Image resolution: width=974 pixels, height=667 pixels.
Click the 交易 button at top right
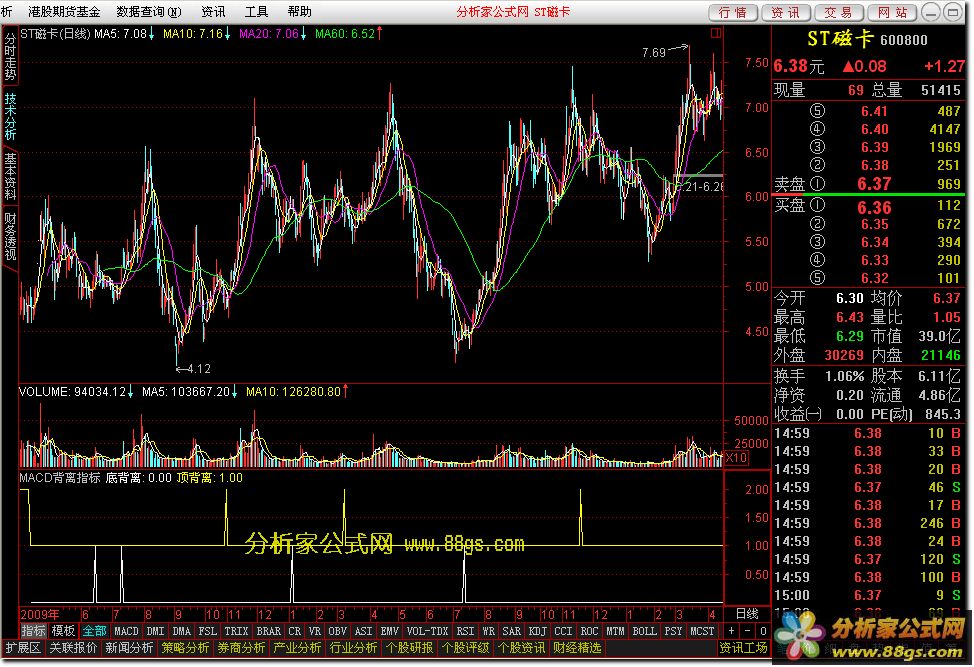tap(839, 12)
